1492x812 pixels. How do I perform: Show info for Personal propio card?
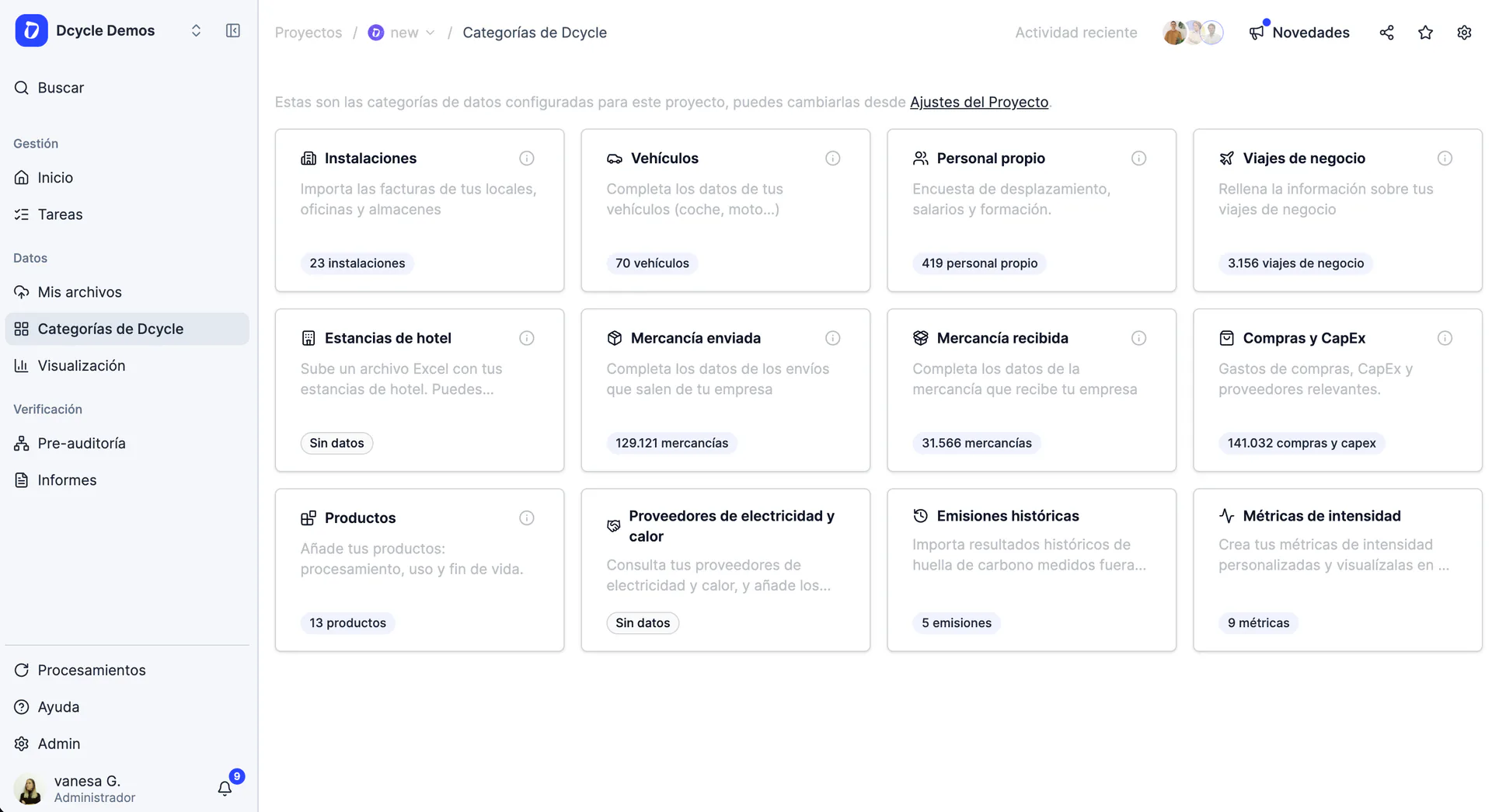(x=1139, y=159)
